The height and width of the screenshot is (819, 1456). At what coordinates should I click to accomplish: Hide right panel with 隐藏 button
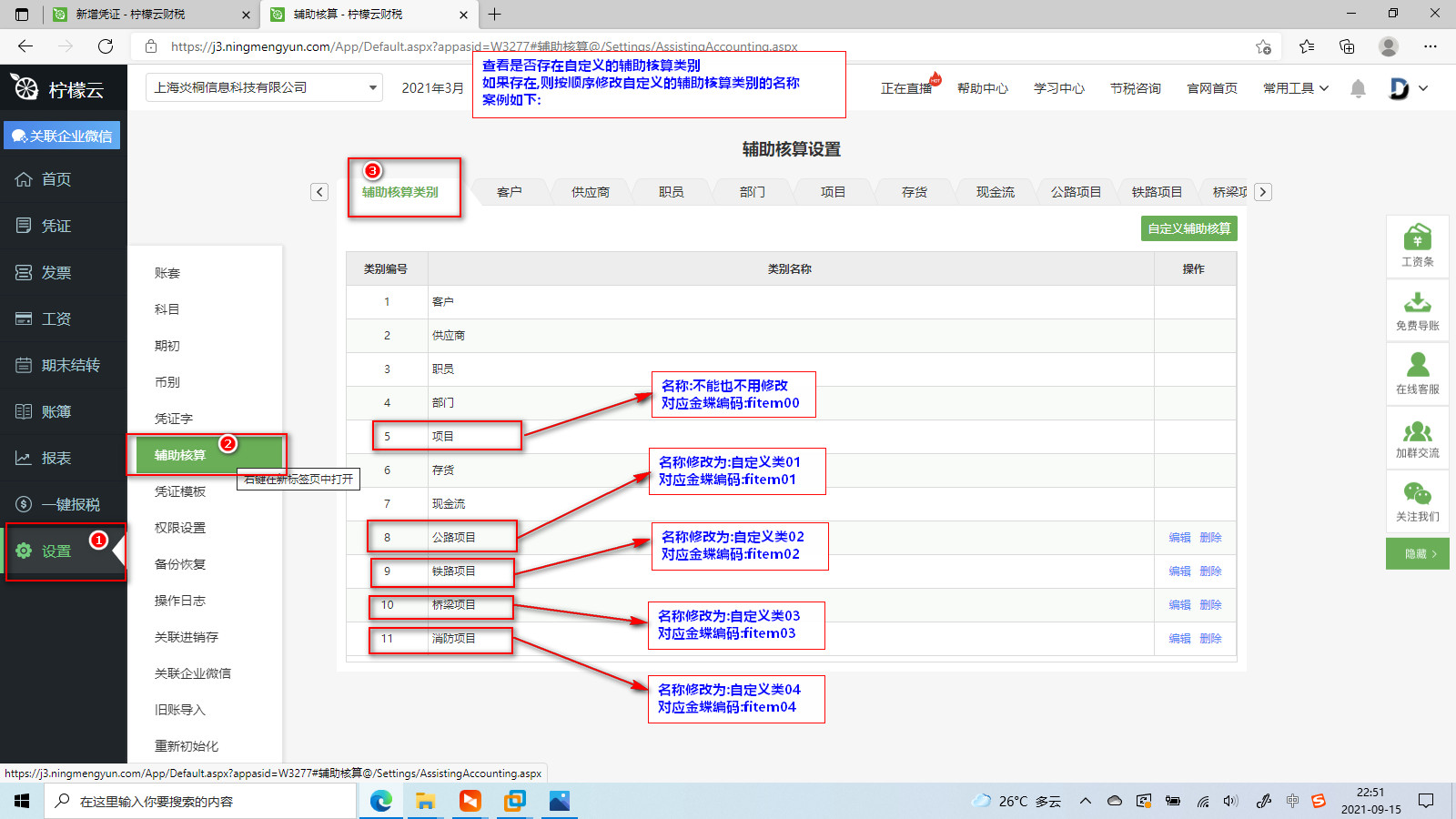1417,553
